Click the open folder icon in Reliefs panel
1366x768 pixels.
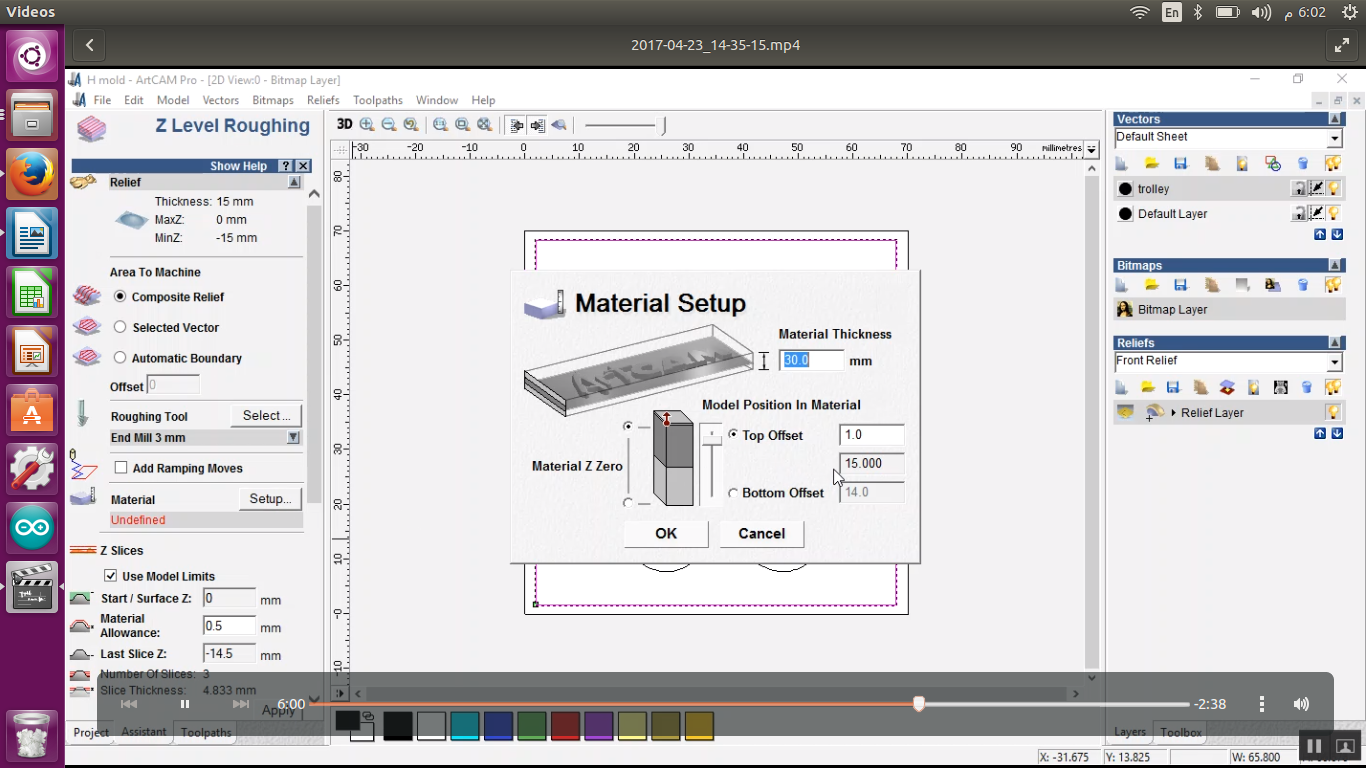click(1148, 387)
